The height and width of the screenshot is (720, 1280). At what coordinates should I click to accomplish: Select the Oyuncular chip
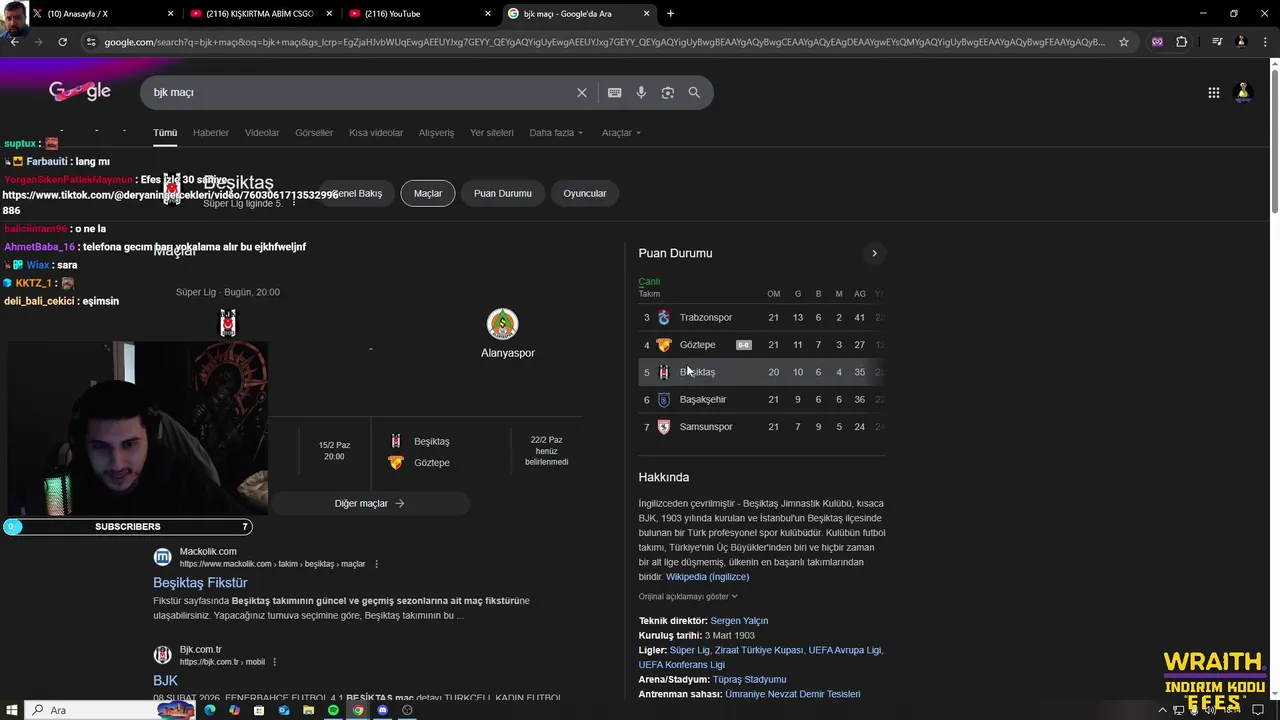[x=585, y=193]
